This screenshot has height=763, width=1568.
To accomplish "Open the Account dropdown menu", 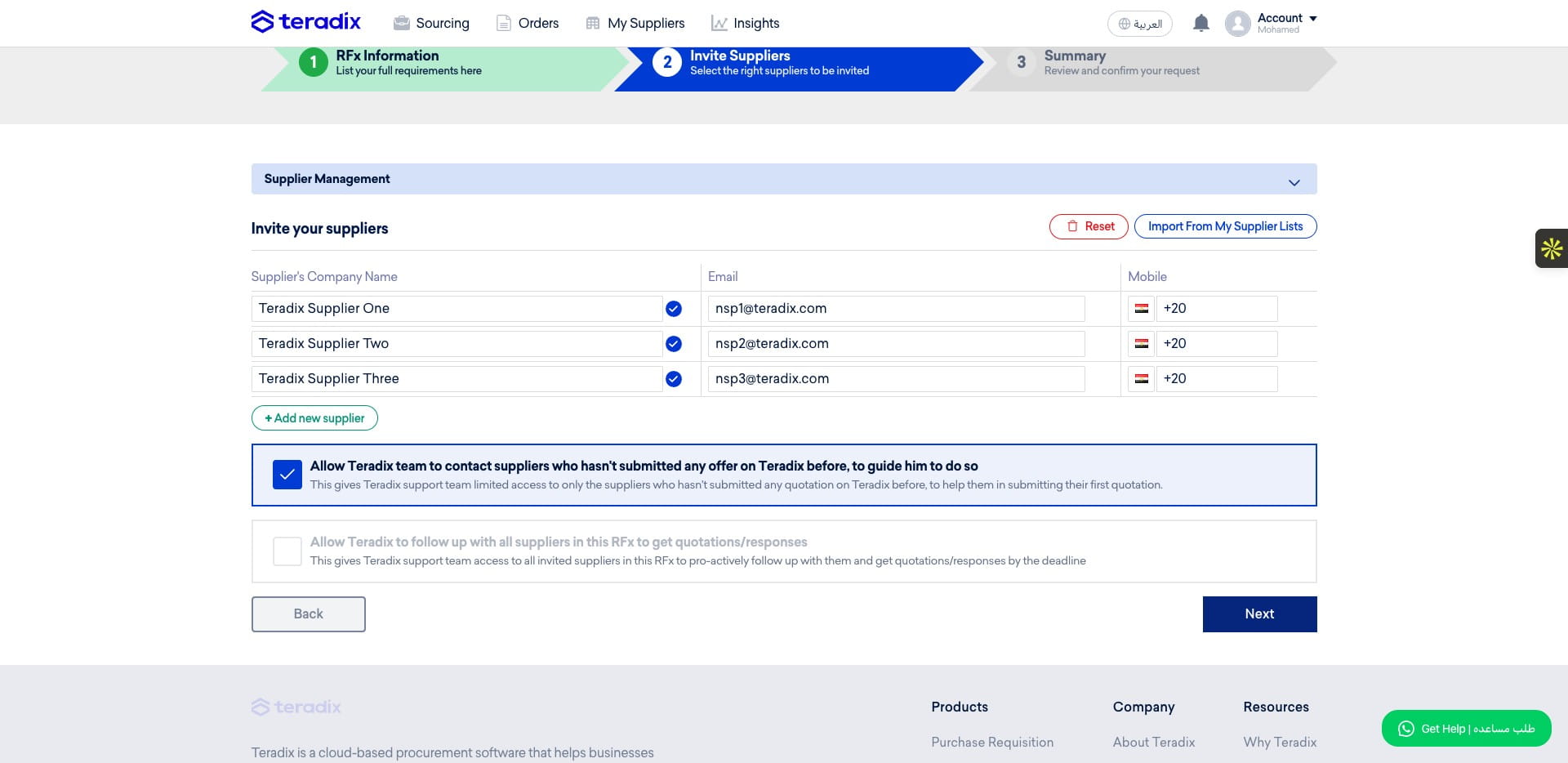I will 1287,23.
